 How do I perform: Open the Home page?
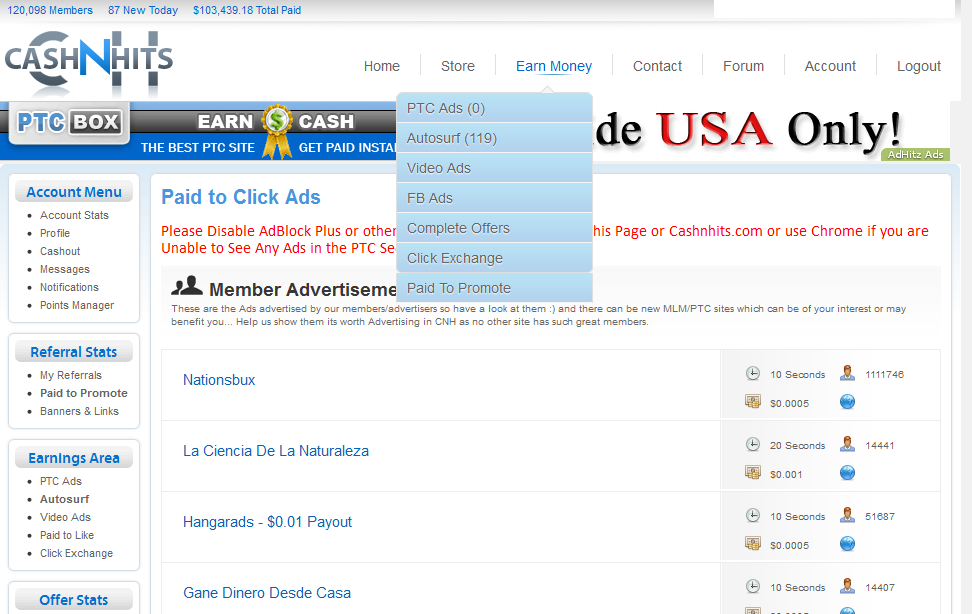[x=382, y=66]
